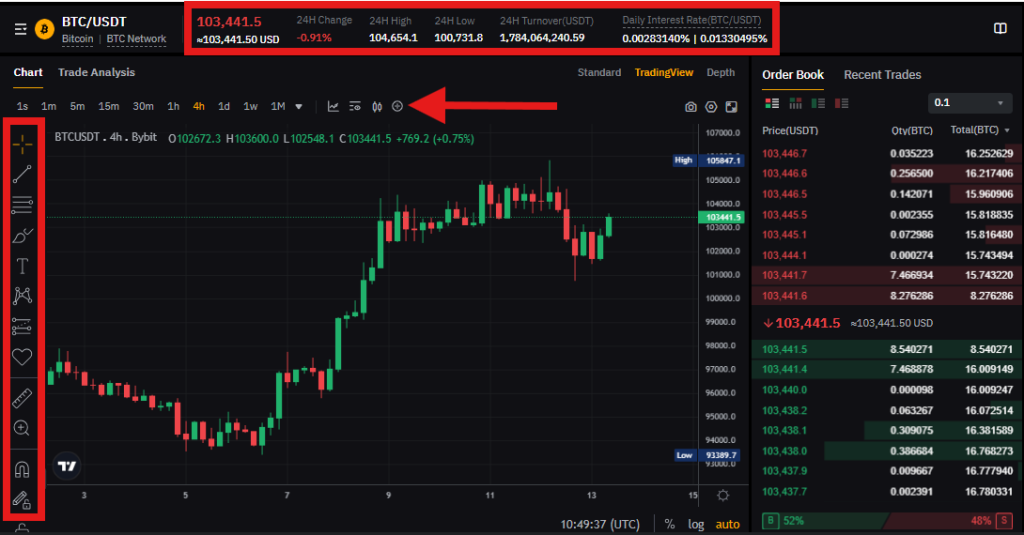This screenshot has width=1024, height=535.
Task: Select the 30m timeframe
Action: [143, 106]
